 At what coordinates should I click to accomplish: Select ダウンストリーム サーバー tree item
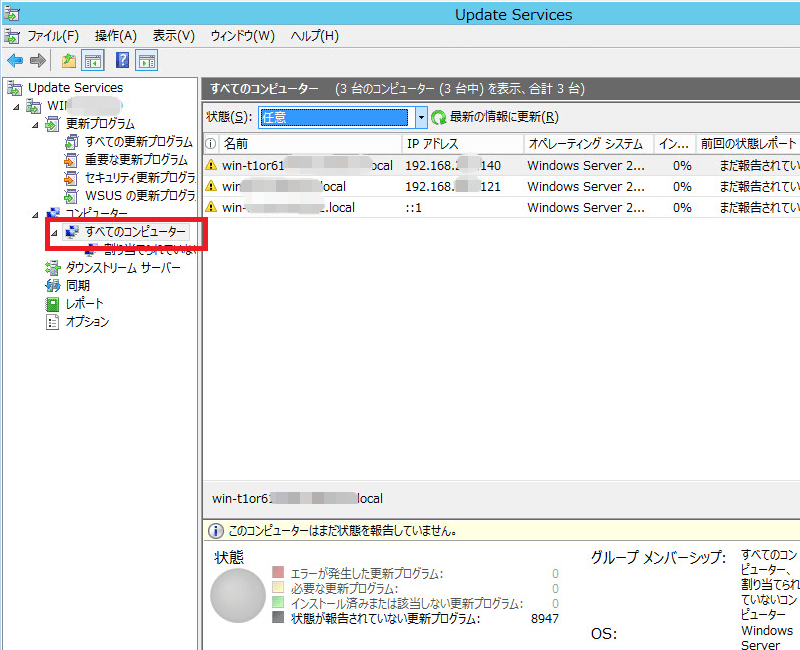coord(123,268)
